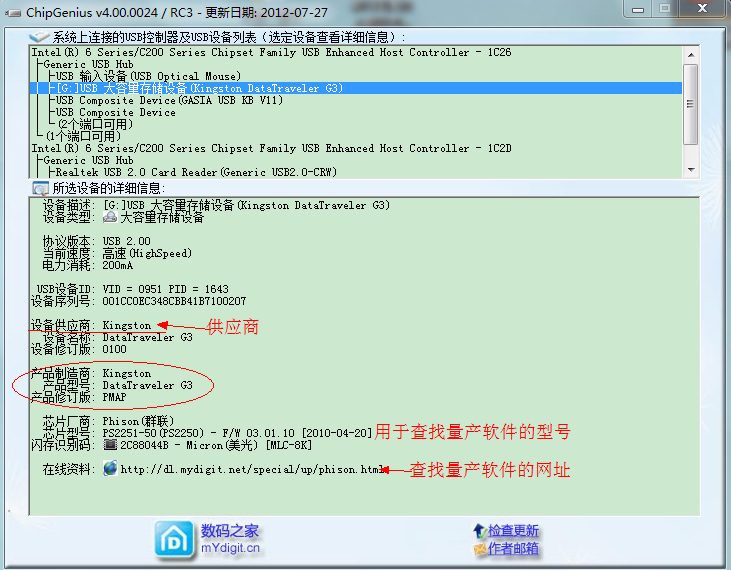Click the flash chip icon next to 2C88044B

pos(110,445)
